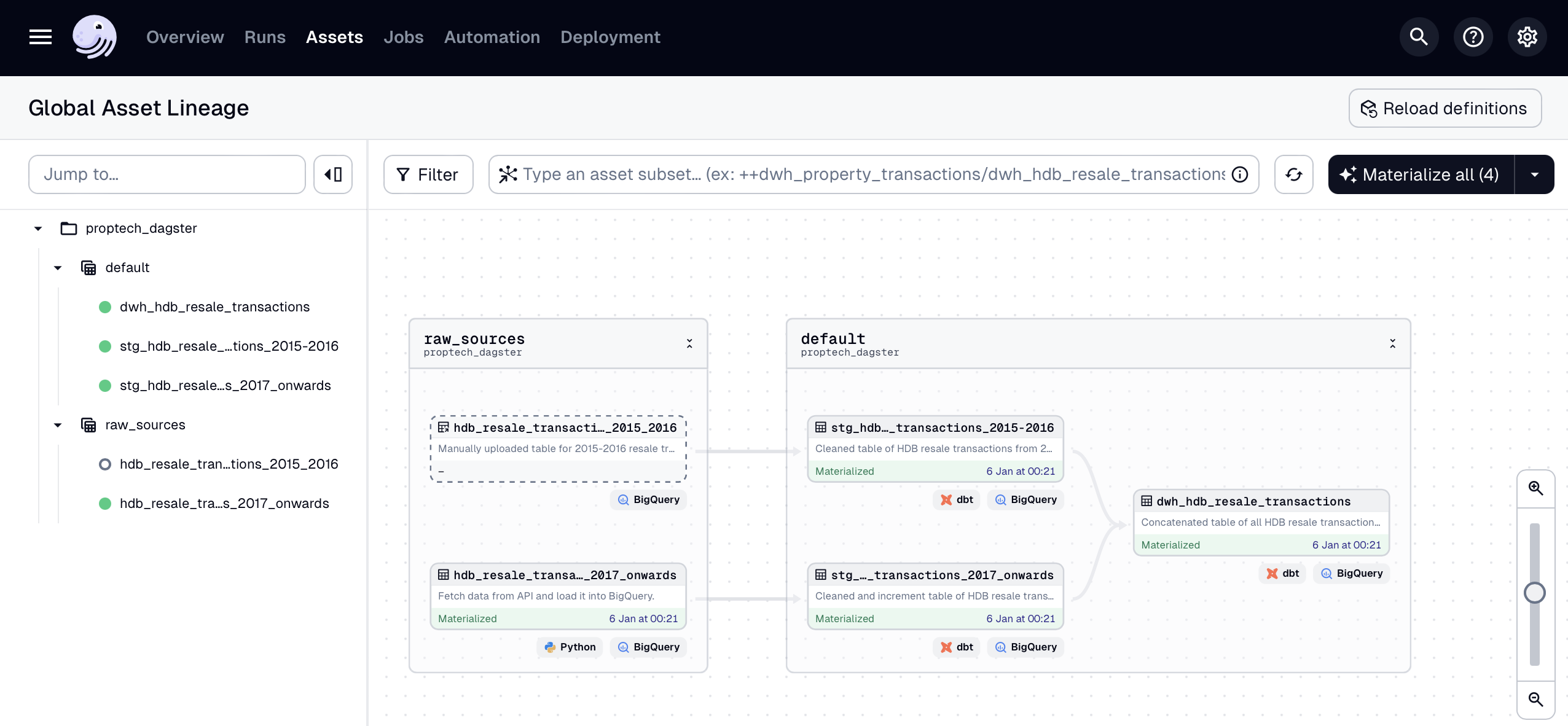This screenshot has height=726, width=1568.
Task: Select the stg_hdb…_transactions_2015-2016 graph node
Action: click(x=935, y=449)
